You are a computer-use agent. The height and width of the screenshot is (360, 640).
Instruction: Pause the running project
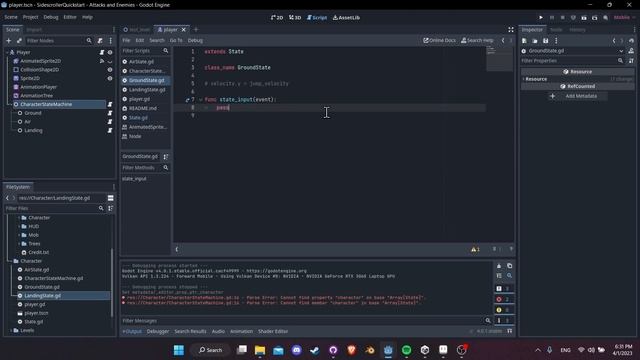pyautogui.click(x=552, y=18)
